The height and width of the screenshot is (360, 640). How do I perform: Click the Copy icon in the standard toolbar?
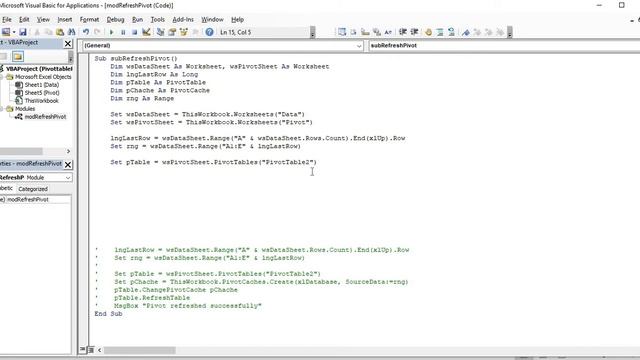[48, 32]
